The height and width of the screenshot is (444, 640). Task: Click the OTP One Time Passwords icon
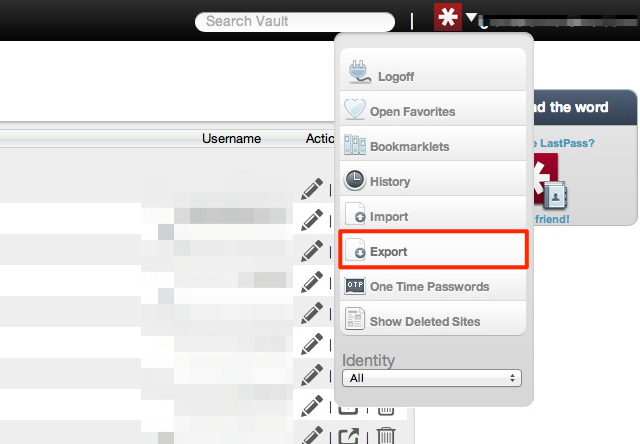point(355,286)
